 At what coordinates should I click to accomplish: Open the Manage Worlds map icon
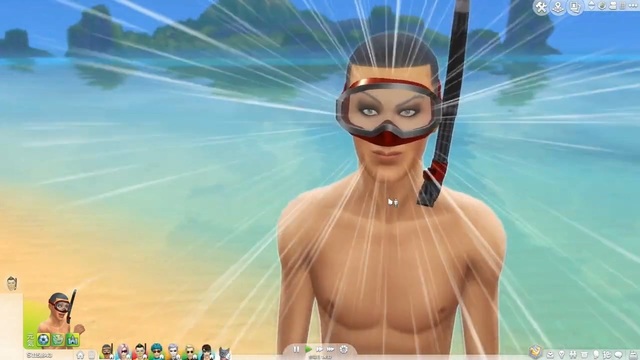point(558,7)
